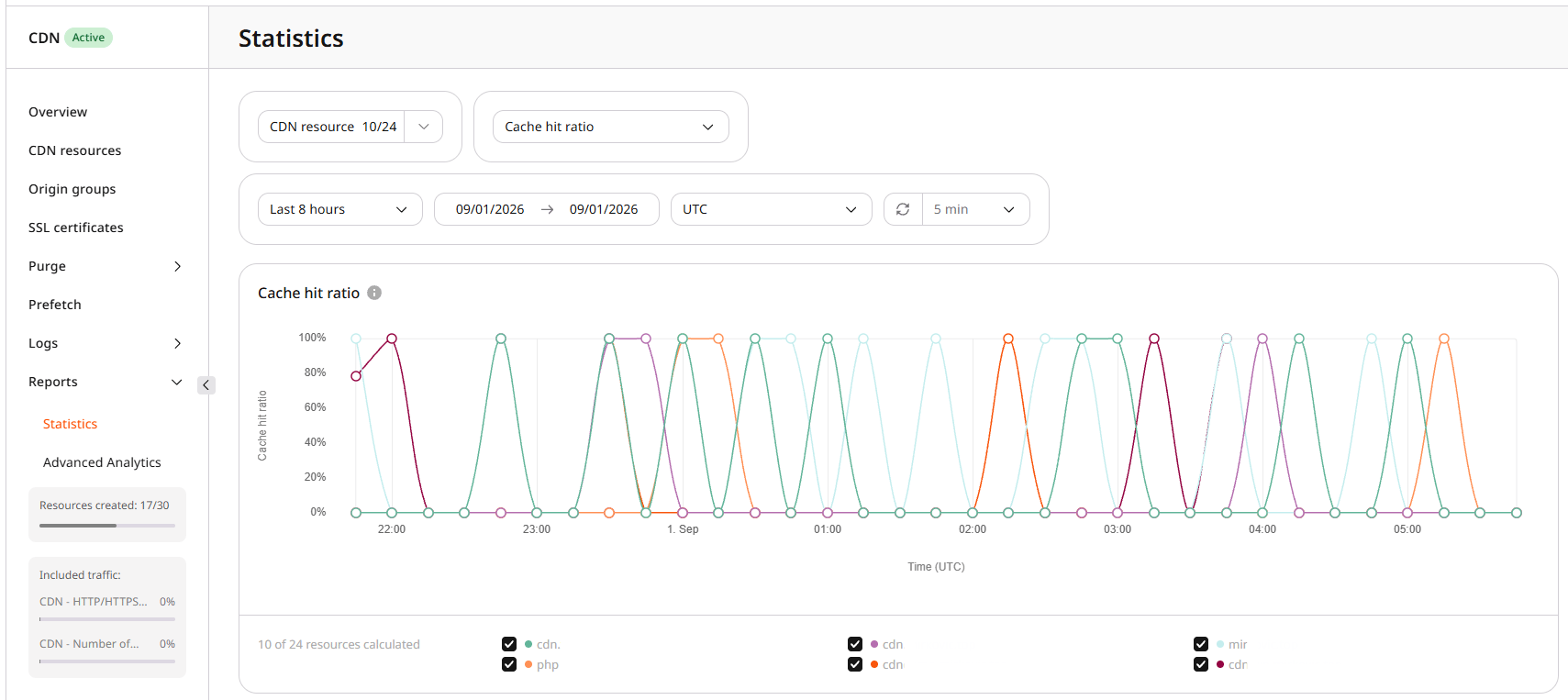Screen dimensions: 1568x700
Task: Click the '05:00' time axis label
Action: [x=1407, y=529]
